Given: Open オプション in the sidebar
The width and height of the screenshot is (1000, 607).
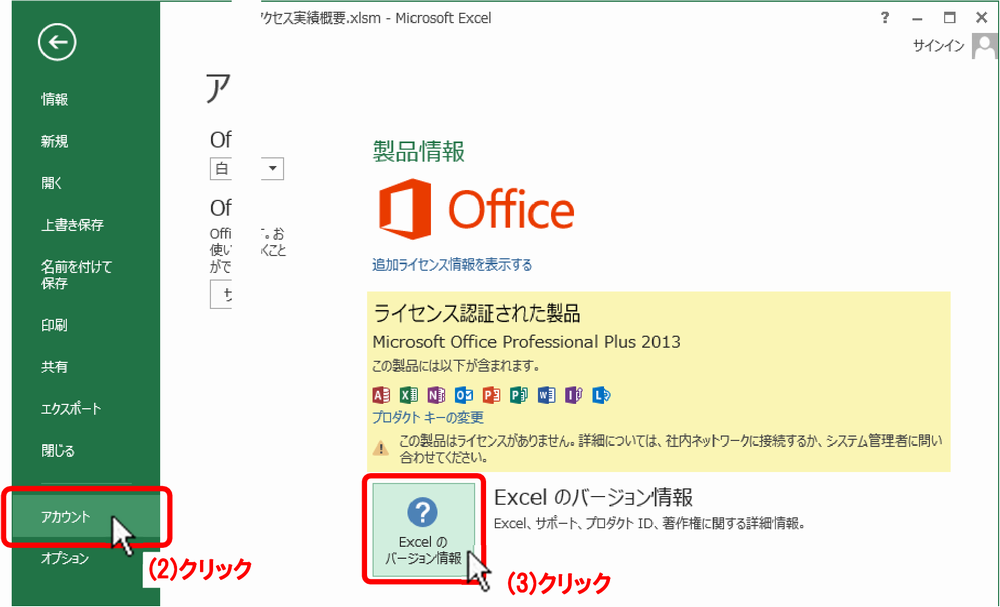Looking at the screenshot, I should point(65,559).
